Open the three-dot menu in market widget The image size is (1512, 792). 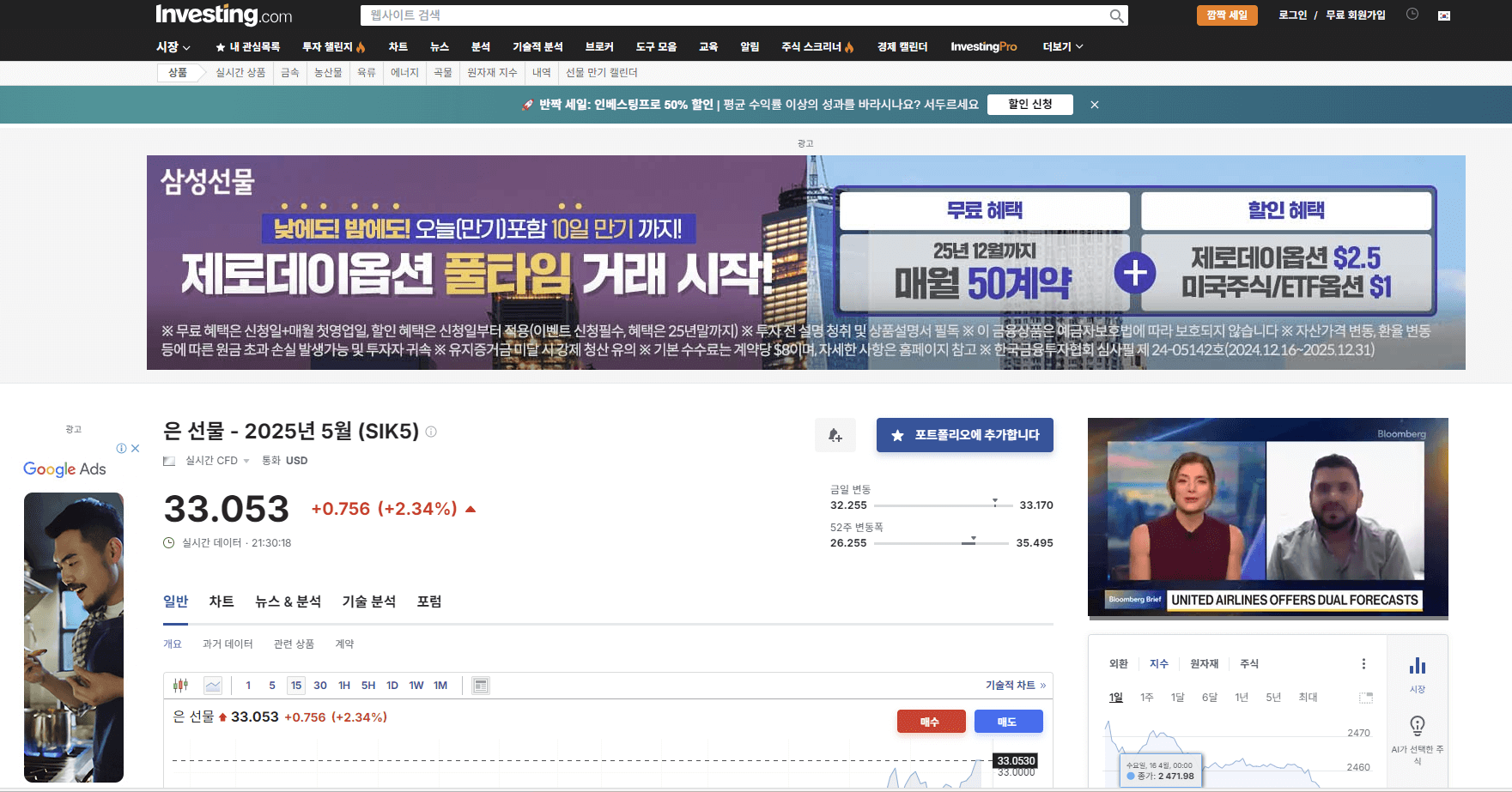1363,662
